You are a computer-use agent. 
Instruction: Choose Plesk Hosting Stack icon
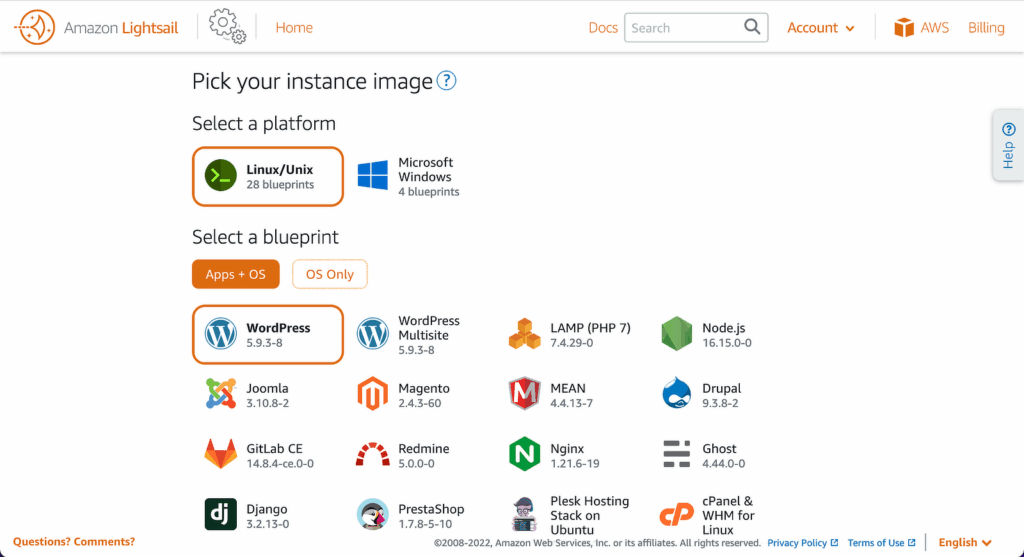(524, 515)
